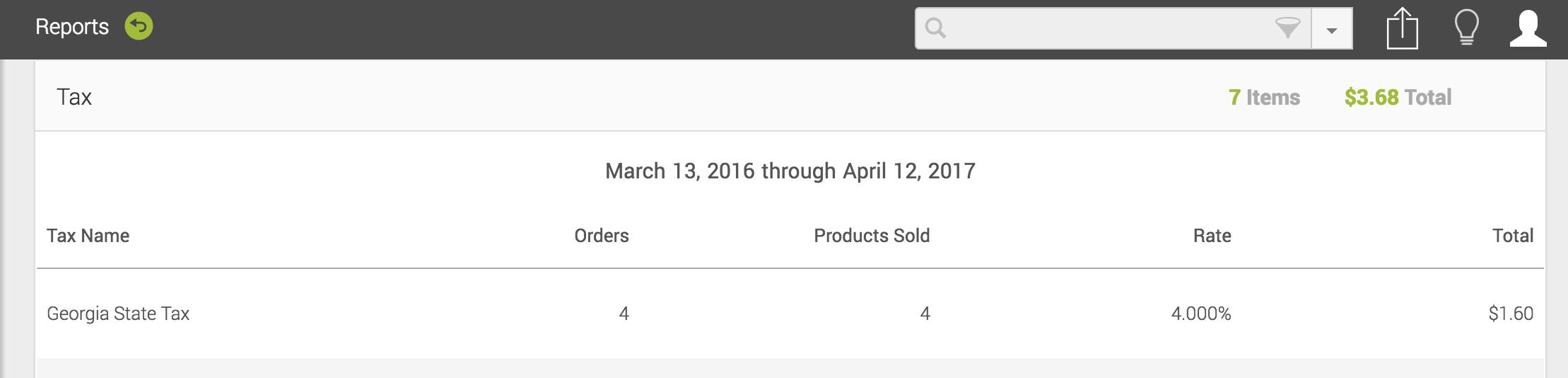The height and width of the screenshot is (378, 1568).
Task: Click the green back arrow icon
Action: [x=139, y=27]
